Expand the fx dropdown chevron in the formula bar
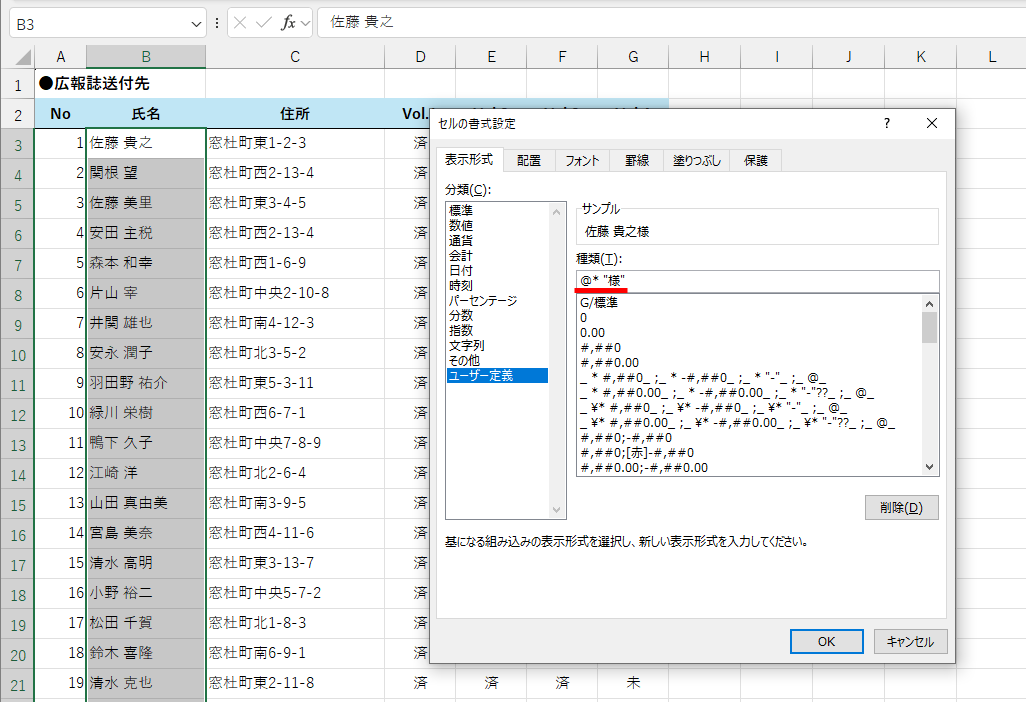 305,22
